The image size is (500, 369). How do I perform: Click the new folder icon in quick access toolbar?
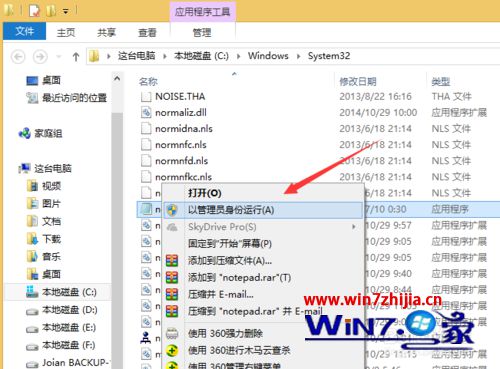(51, 11)
